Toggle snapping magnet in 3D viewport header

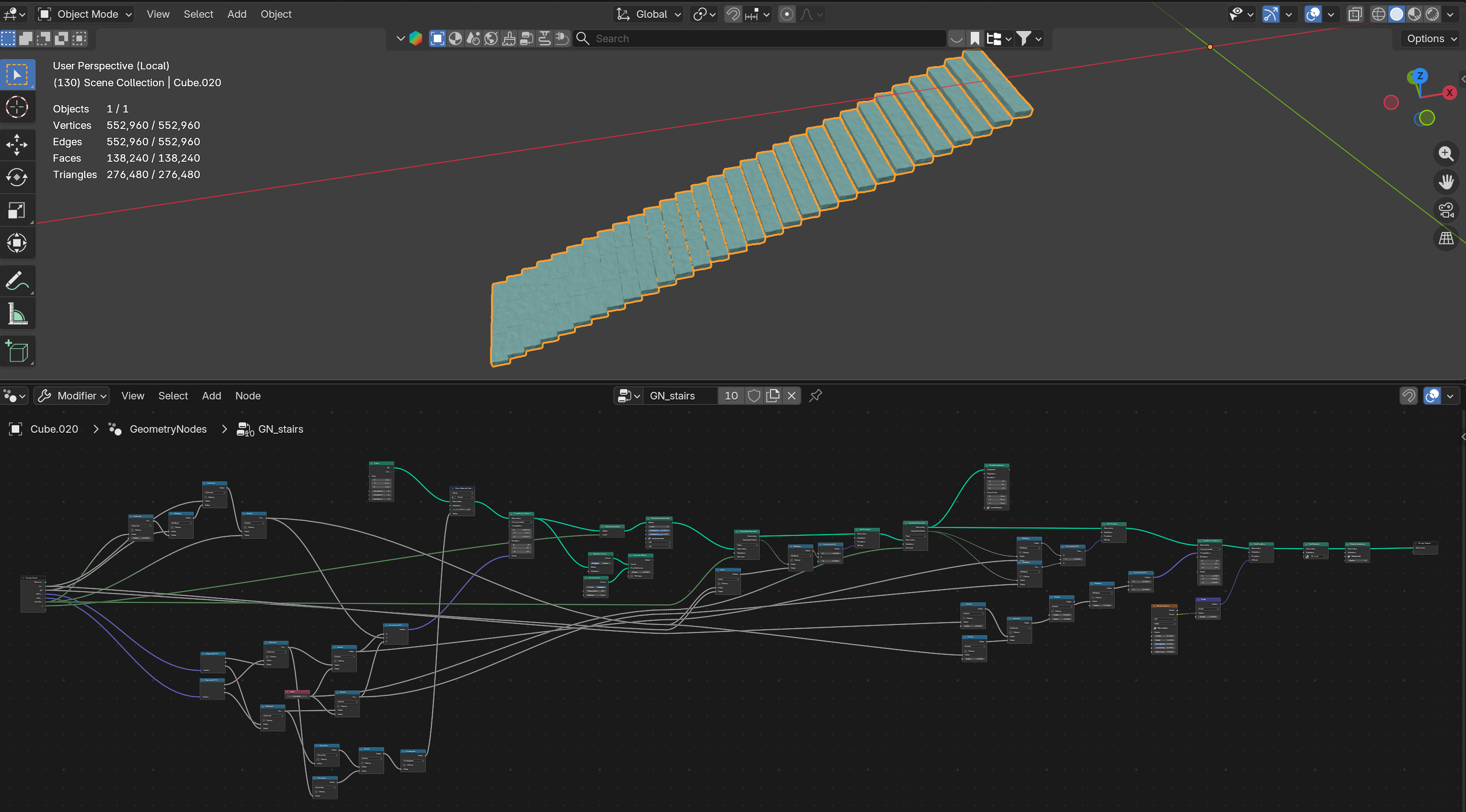(x=733, y=14)
